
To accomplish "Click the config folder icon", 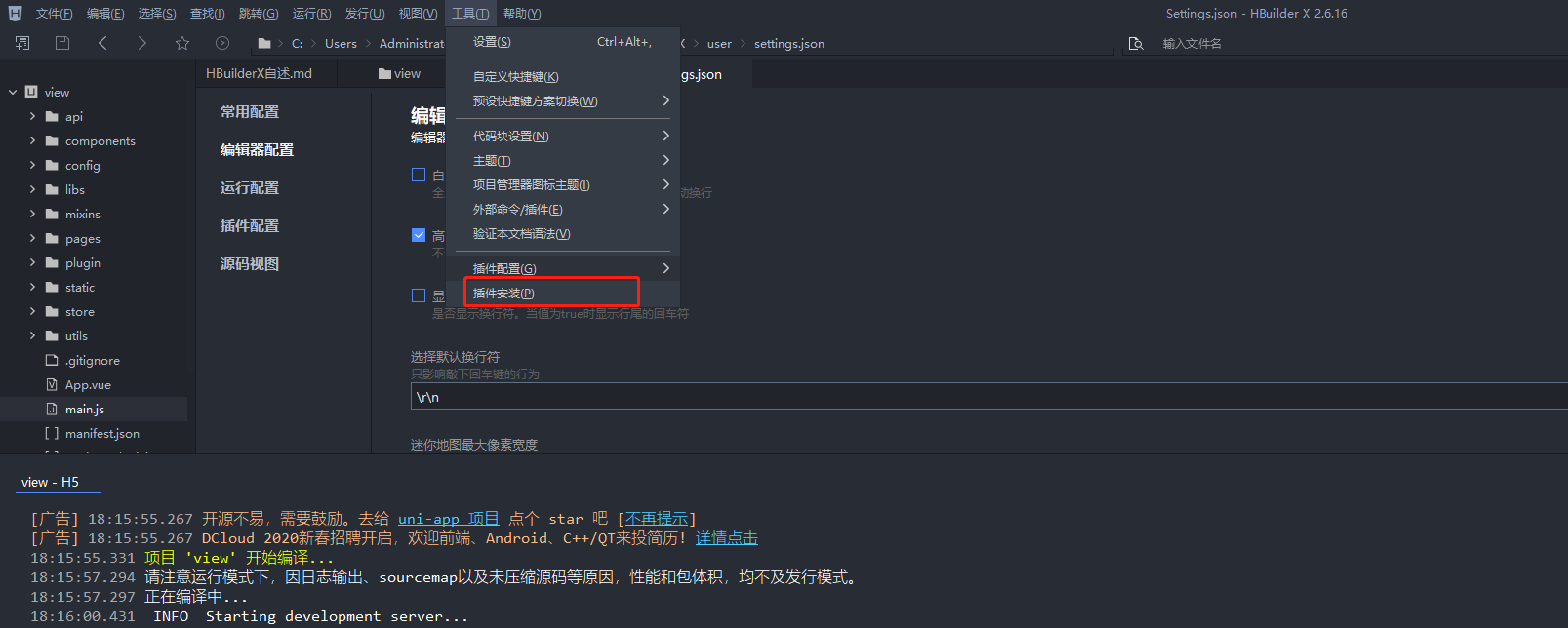I will (53, 165).
